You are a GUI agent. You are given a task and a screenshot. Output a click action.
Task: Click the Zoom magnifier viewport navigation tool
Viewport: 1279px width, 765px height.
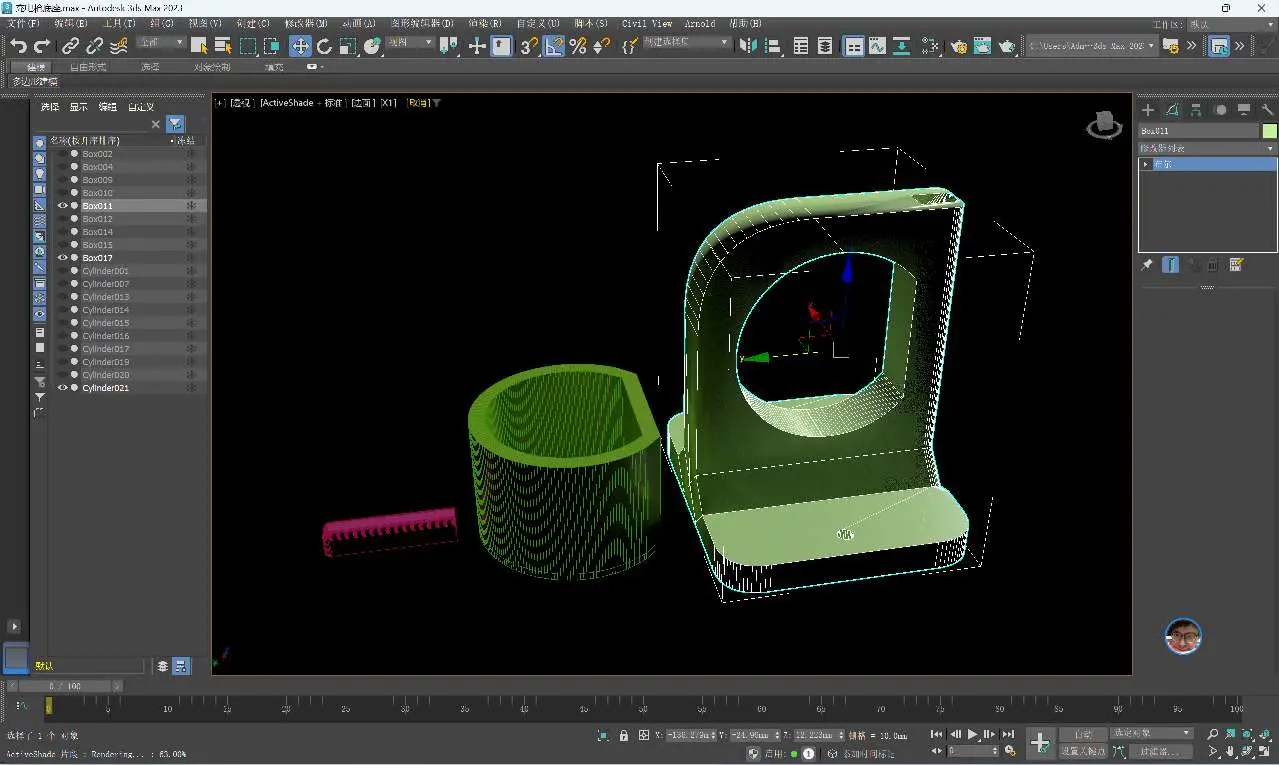tap(1213, 735)
